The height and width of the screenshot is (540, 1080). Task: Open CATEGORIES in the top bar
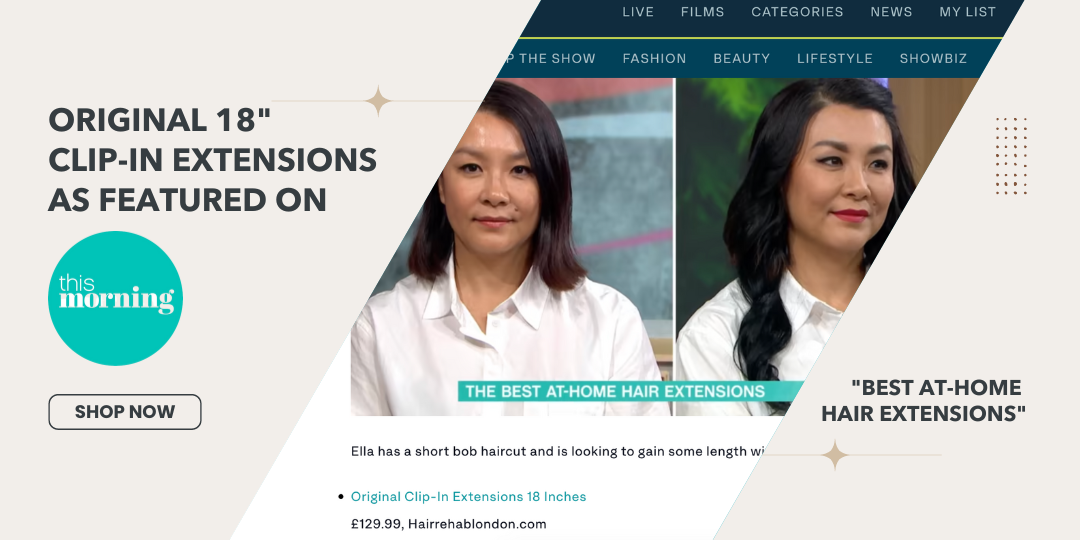point(797,12)
